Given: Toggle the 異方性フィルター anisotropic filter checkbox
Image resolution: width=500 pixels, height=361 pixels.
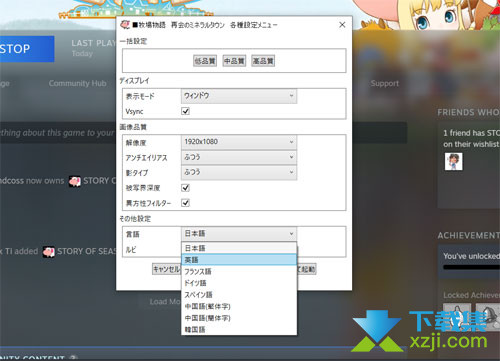Looking at the screenshot, I should [x=186, y=203].
